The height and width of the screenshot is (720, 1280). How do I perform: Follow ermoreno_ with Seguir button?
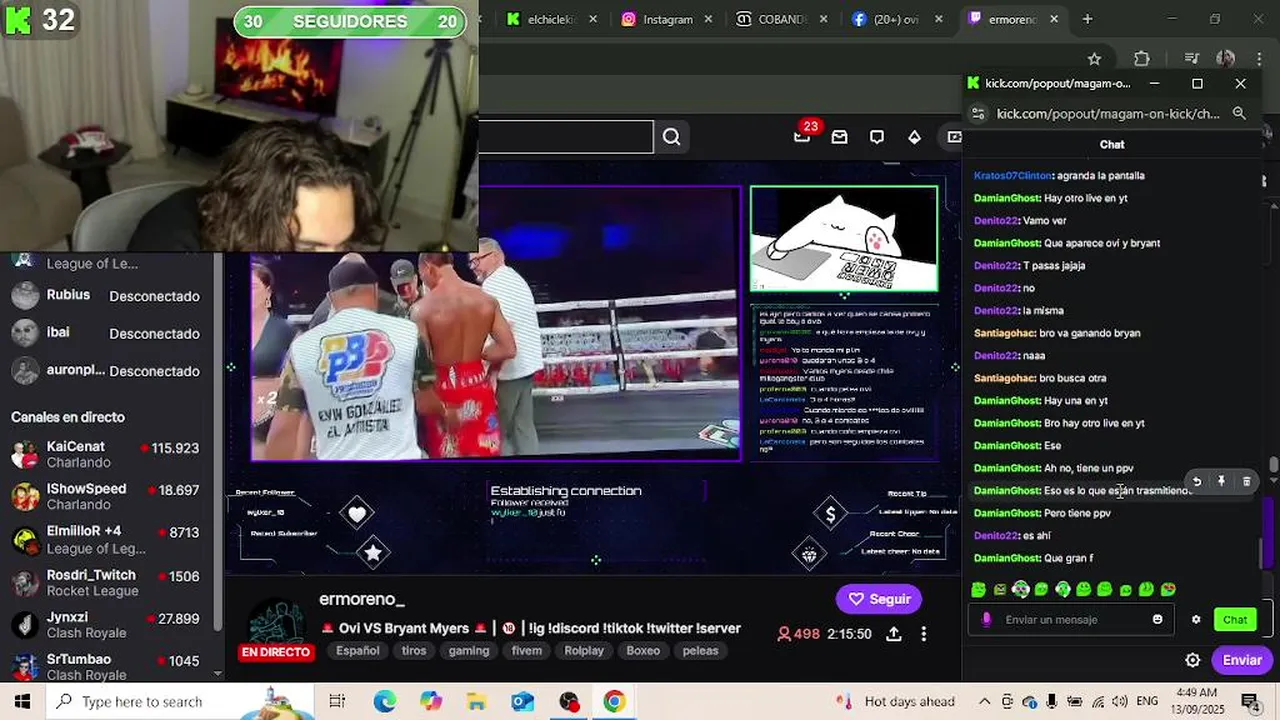click(879, 599)
